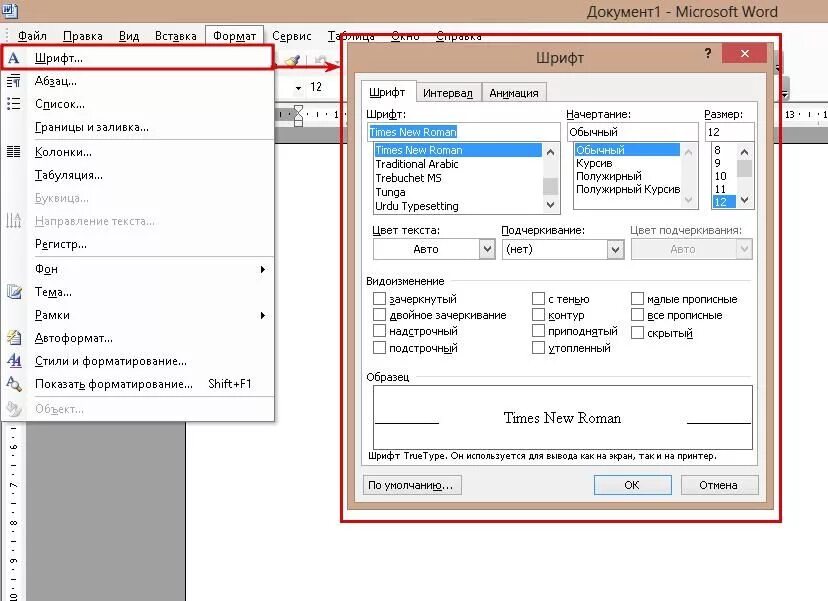
Task: Expand the Рамки submenu
Action: [262, 315]
